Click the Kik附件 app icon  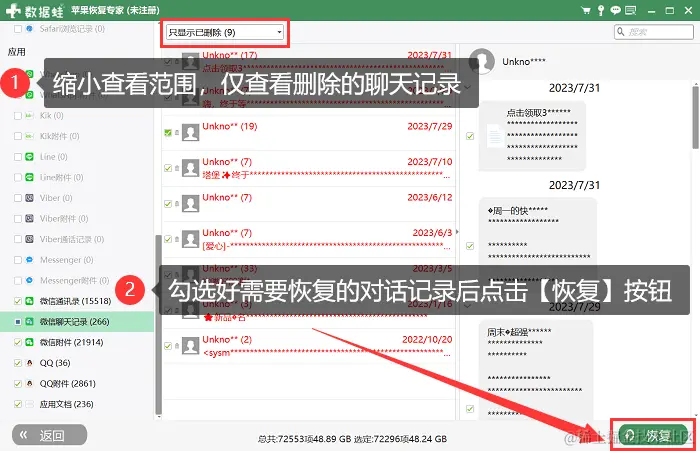click(x=29, y=136)
